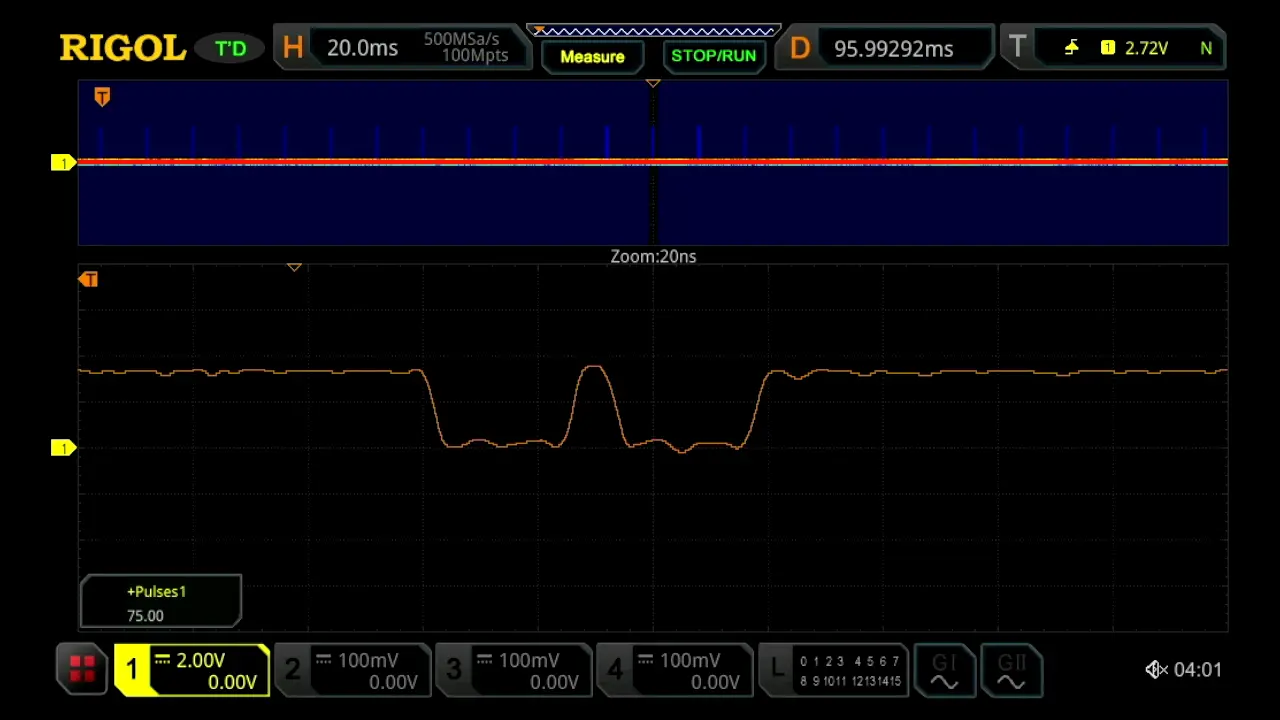
Task: Enable channel 2 display
Action: 353,670
